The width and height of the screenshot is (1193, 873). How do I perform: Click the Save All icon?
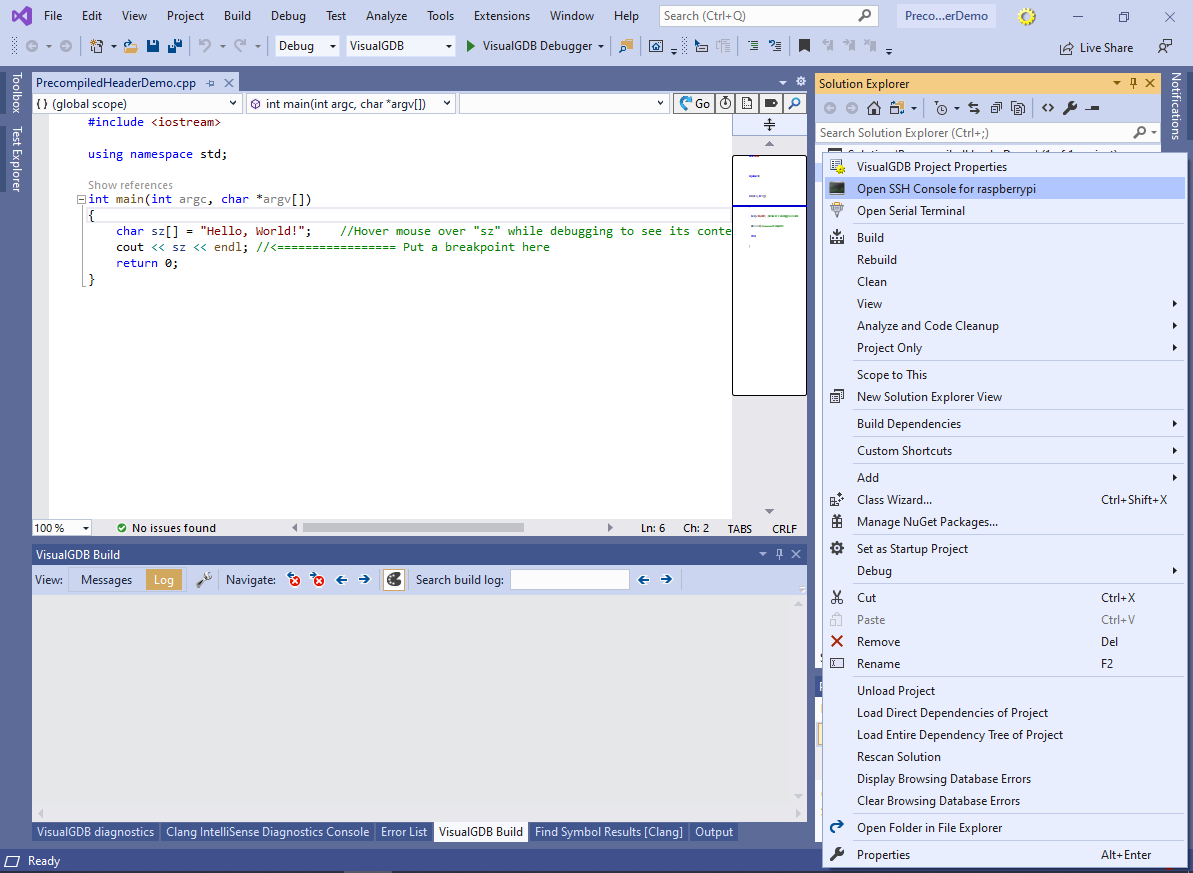point(174,46)
